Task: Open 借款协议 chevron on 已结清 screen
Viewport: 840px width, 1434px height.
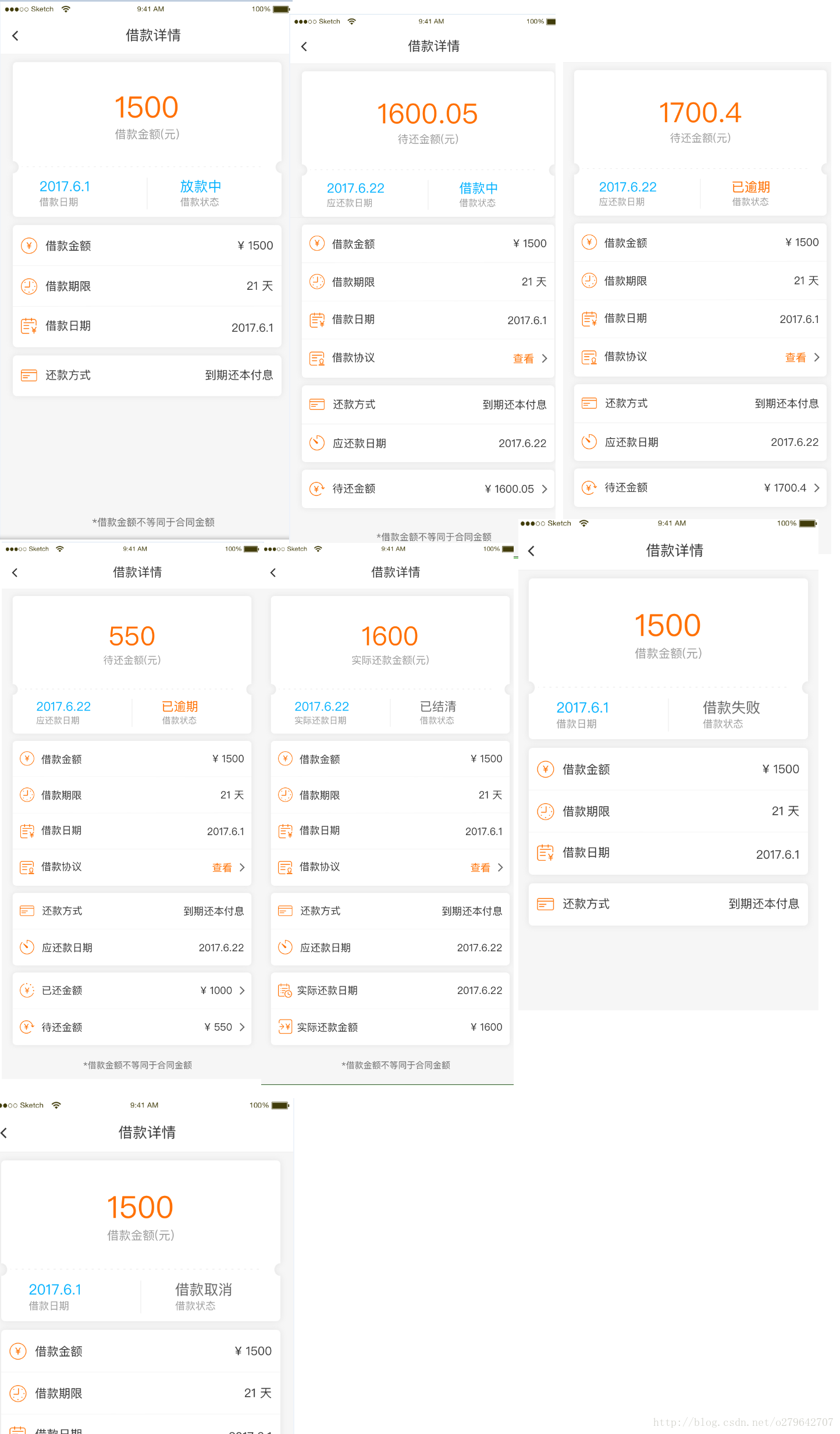Action: pos(500,867)
